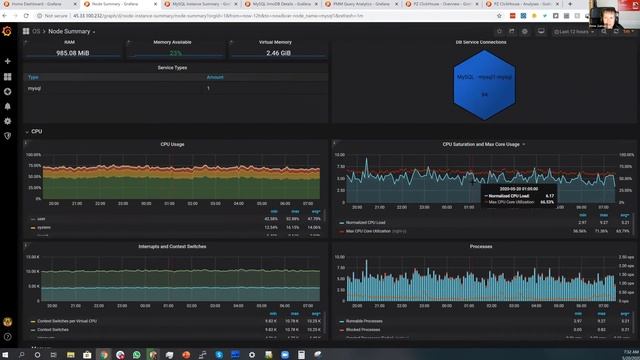Open WhatsApp from the Windows taskbar
This screenshot has width=640, height=360.
point(136,354)
